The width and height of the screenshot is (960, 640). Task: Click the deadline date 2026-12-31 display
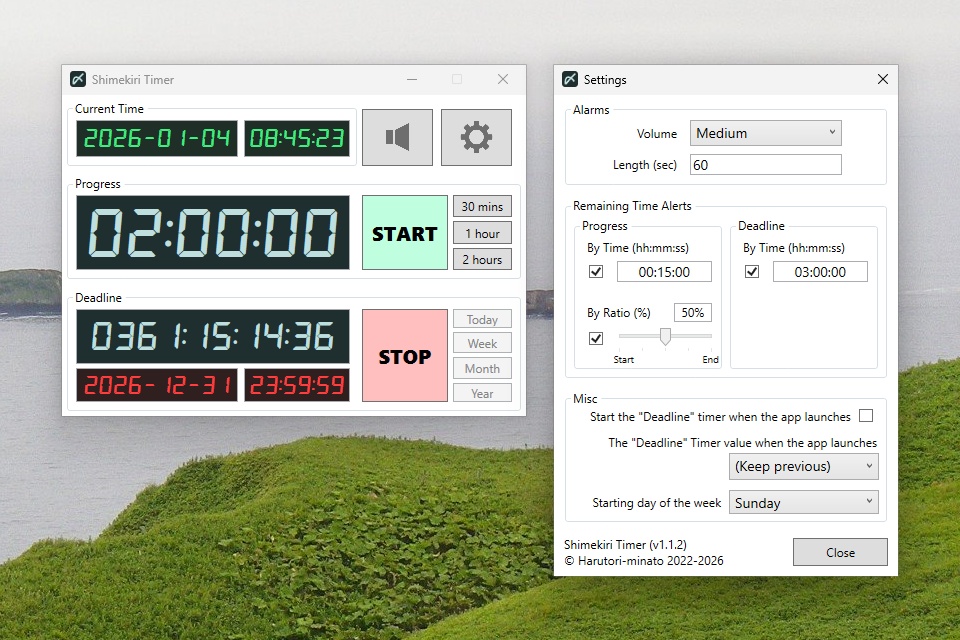[157, 385]
